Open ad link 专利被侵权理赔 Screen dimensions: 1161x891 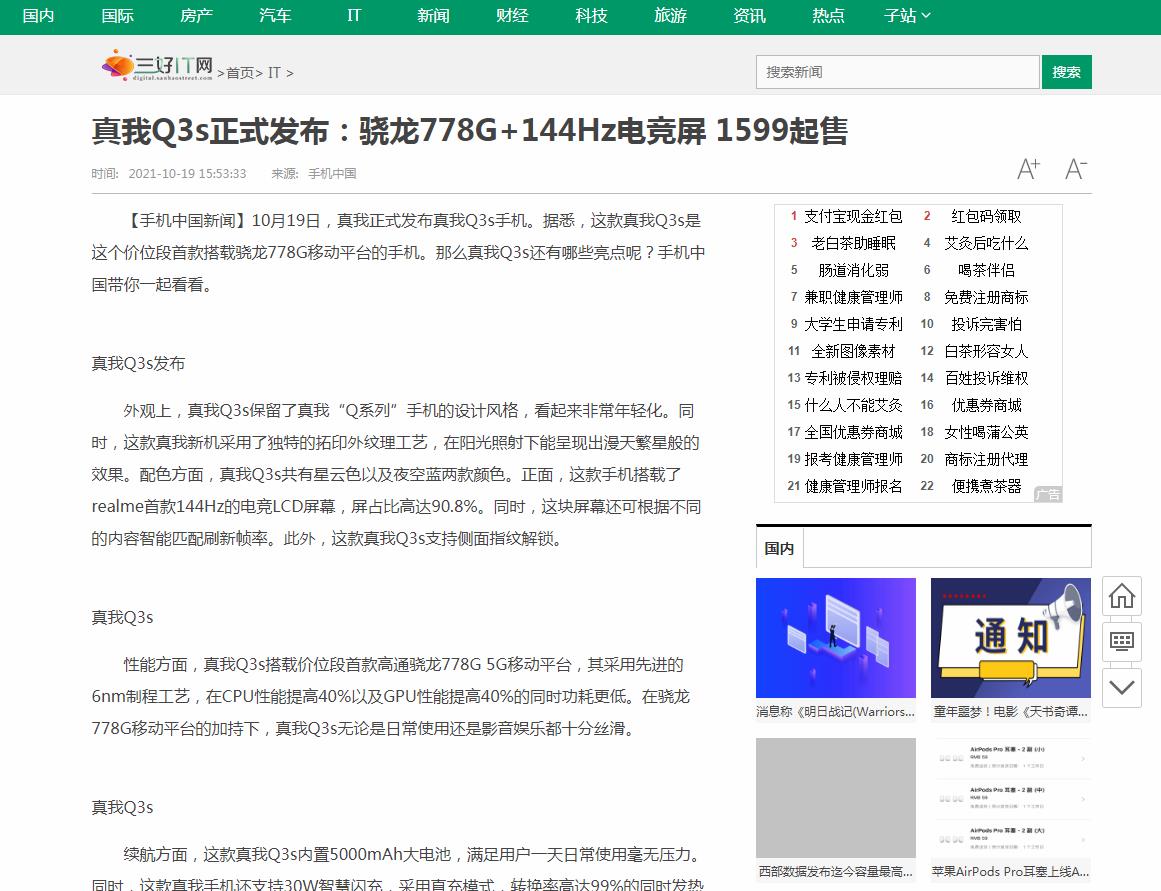(853, 378)
